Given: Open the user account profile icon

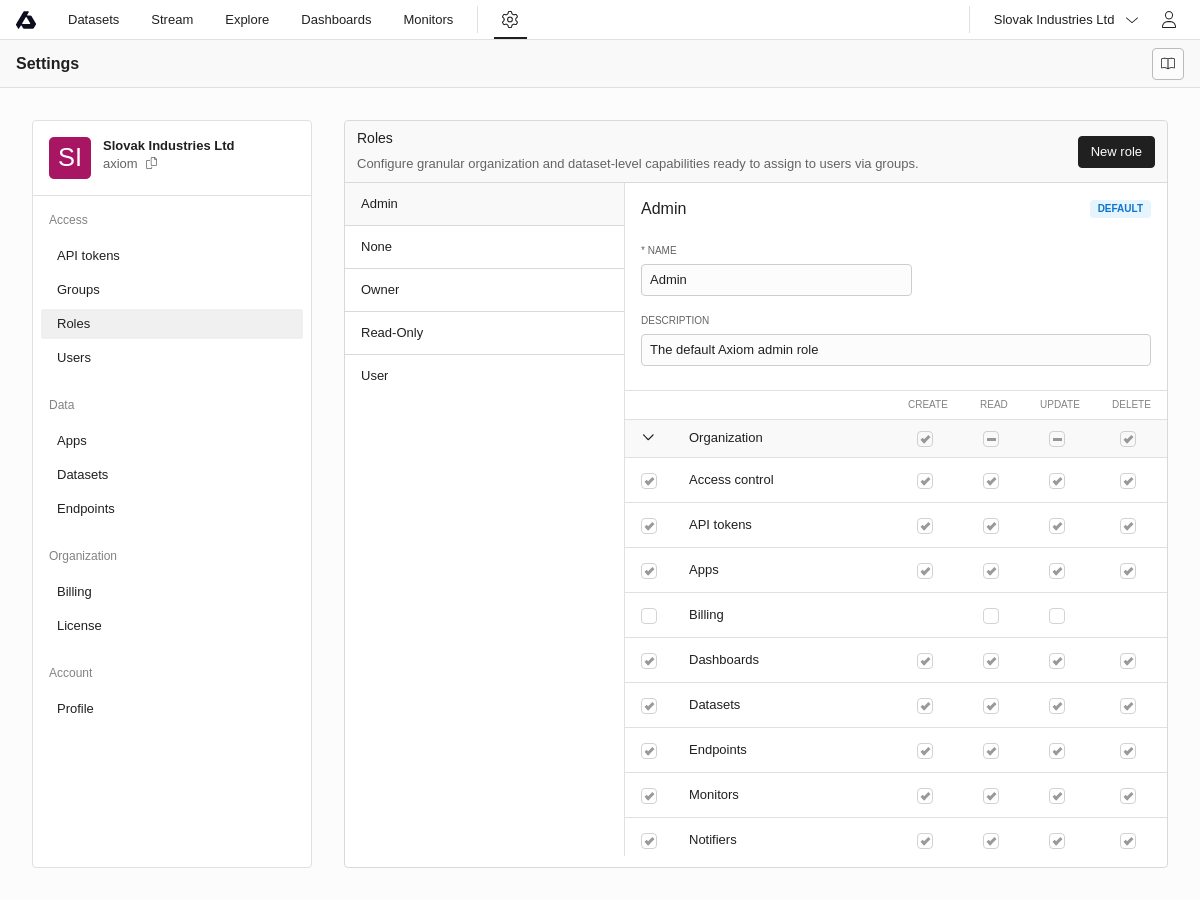Looking at the screenshot, I should pos(1168,20).
